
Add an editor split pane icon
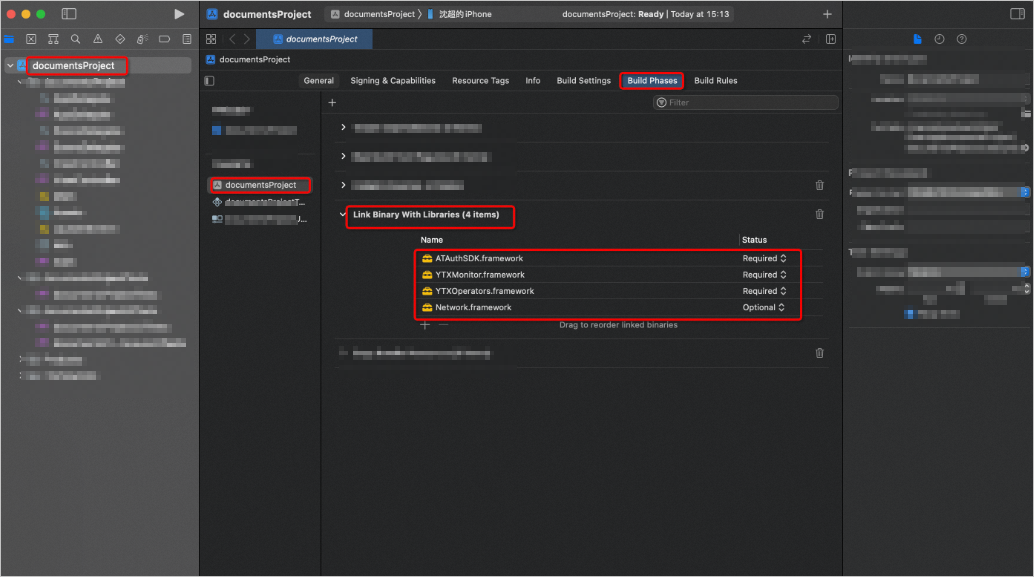[x=831, y=39]
